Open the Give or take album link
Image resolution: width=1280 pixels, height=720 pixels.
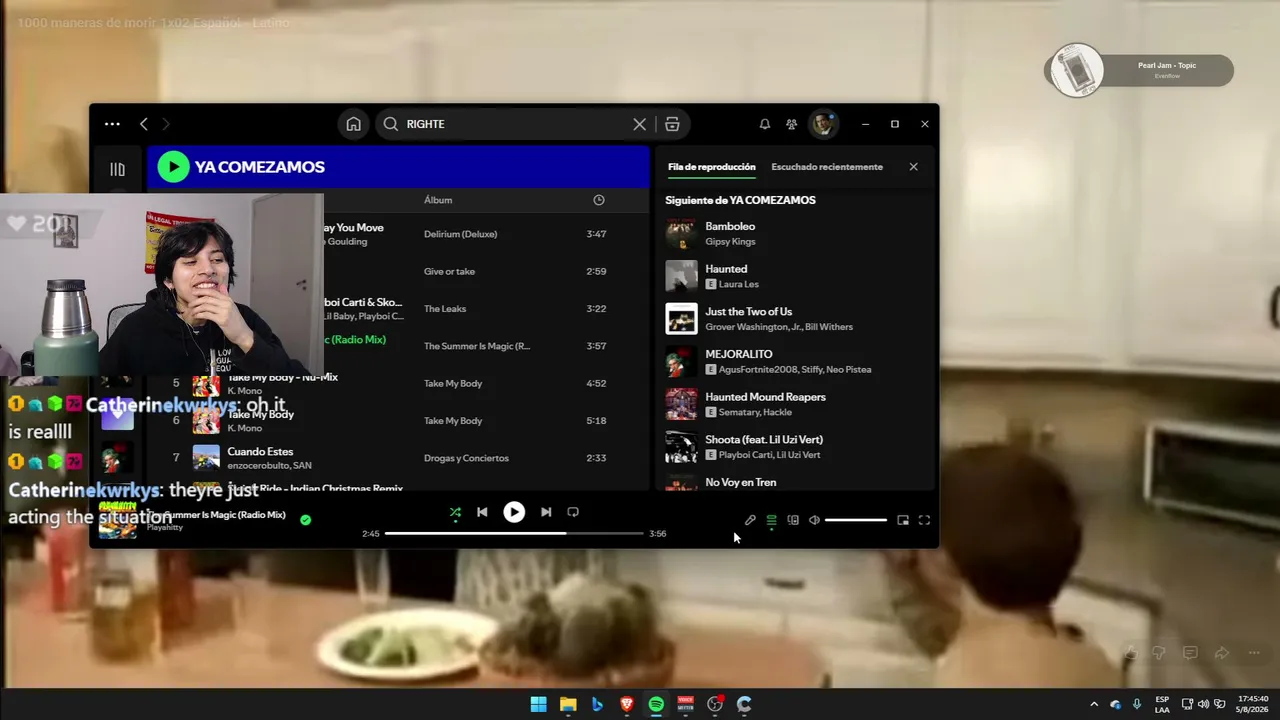click(x=449, y=272)
